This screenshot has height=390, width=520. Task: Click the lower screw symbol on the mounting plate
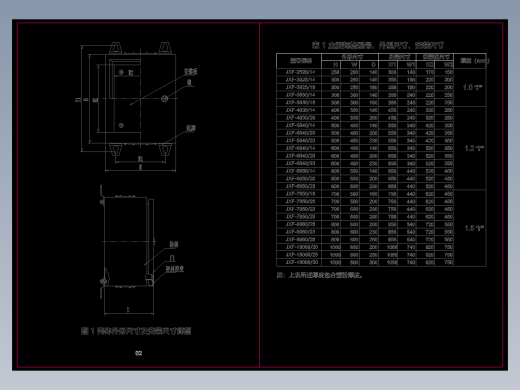pyautogui.click(x=121, y=125)
